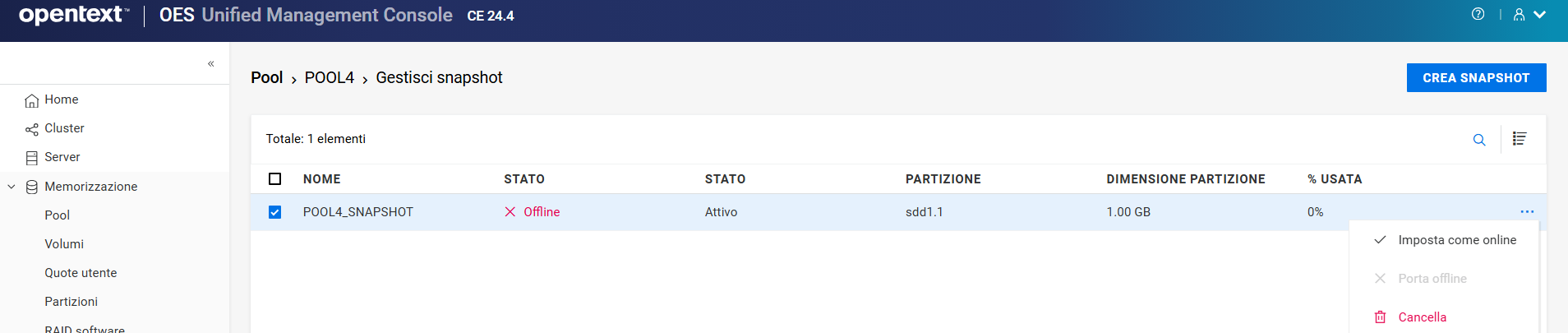Click the Memorizzazione storage icon

click(32, 187)
